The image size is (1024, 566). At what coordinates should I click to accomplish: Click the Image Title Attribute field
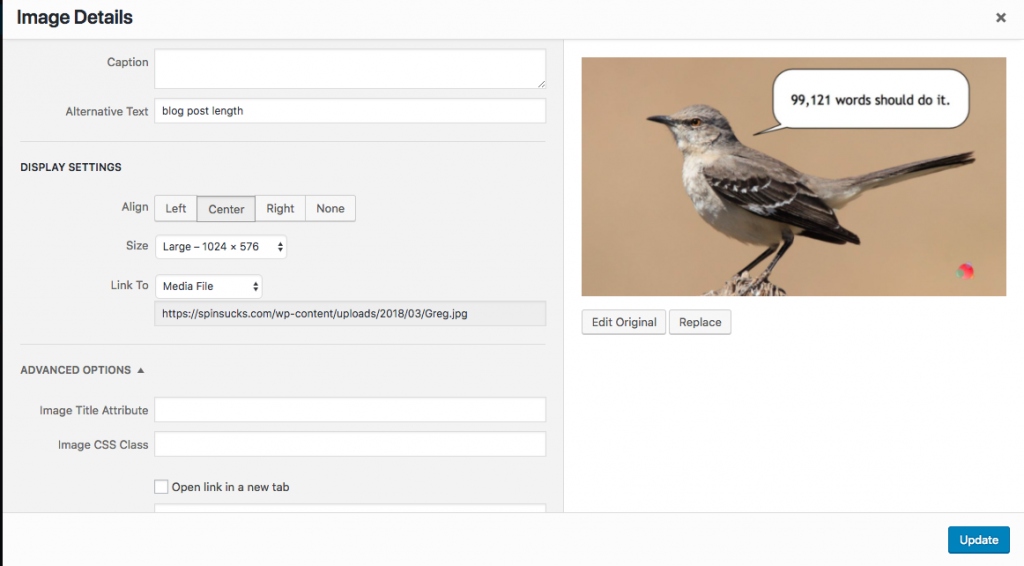[349, 410]
